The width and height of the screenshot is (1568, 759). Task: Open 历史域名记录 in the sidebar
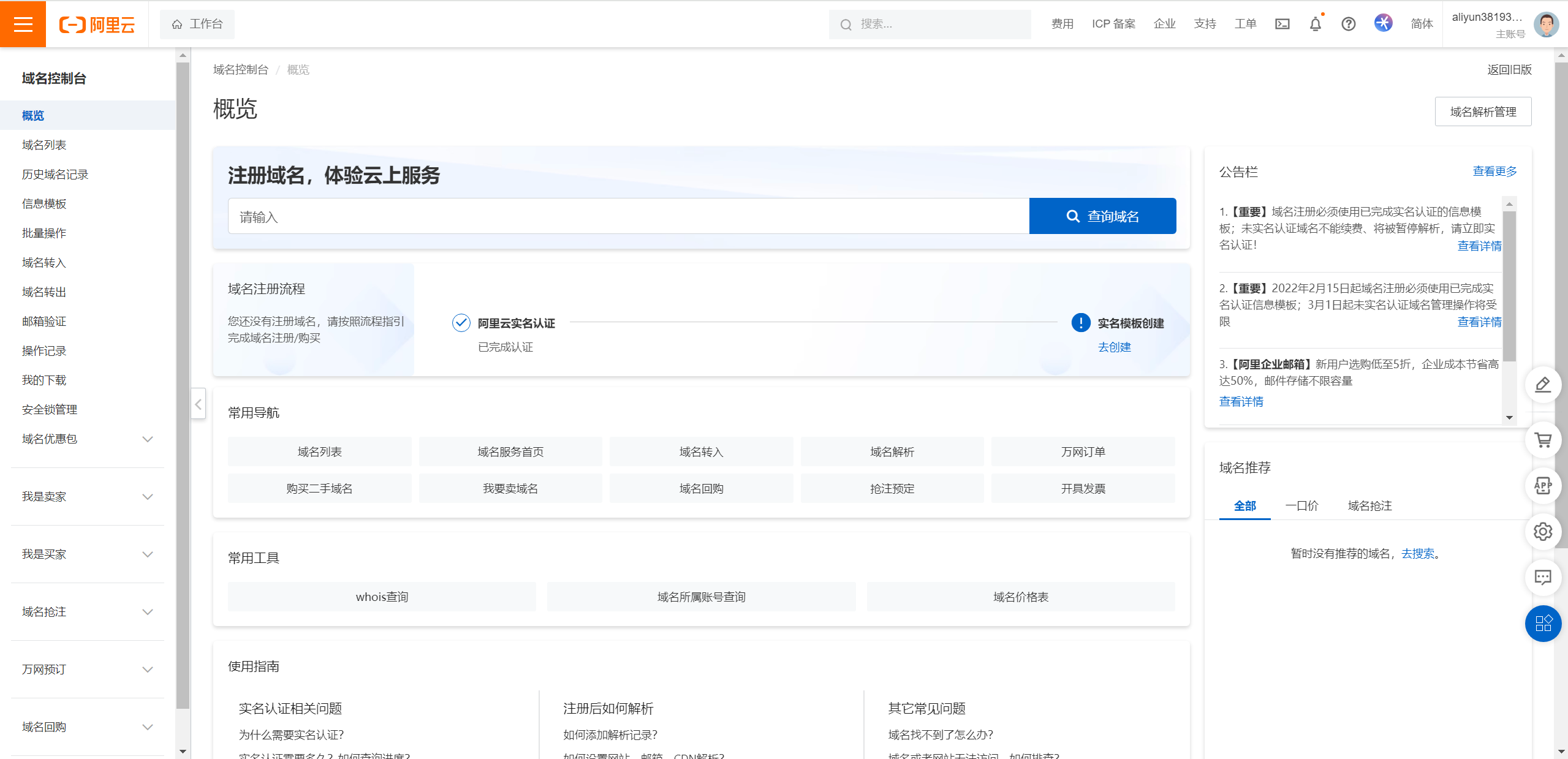[x=55, y=175]
